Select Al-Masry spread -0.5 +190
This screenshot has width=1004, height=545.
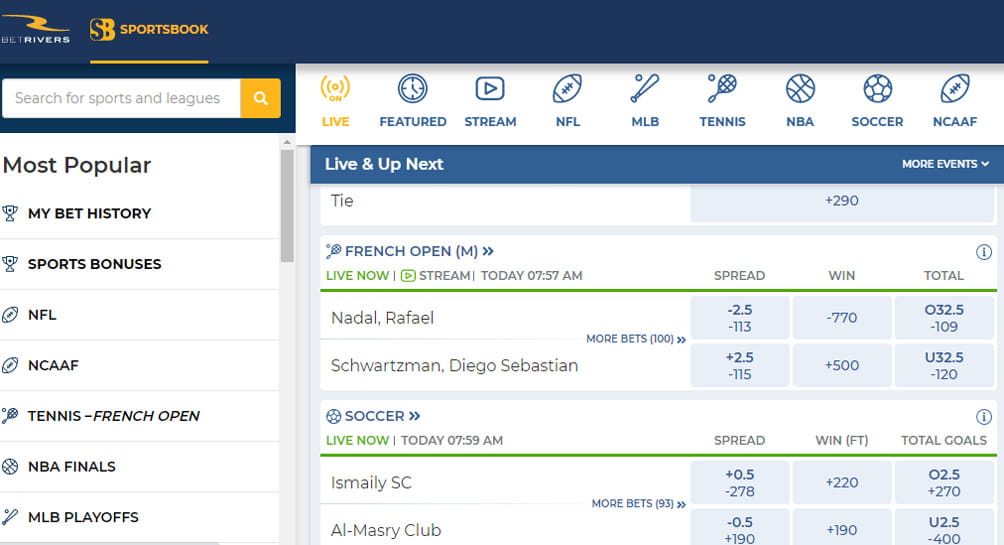(740, 527)
